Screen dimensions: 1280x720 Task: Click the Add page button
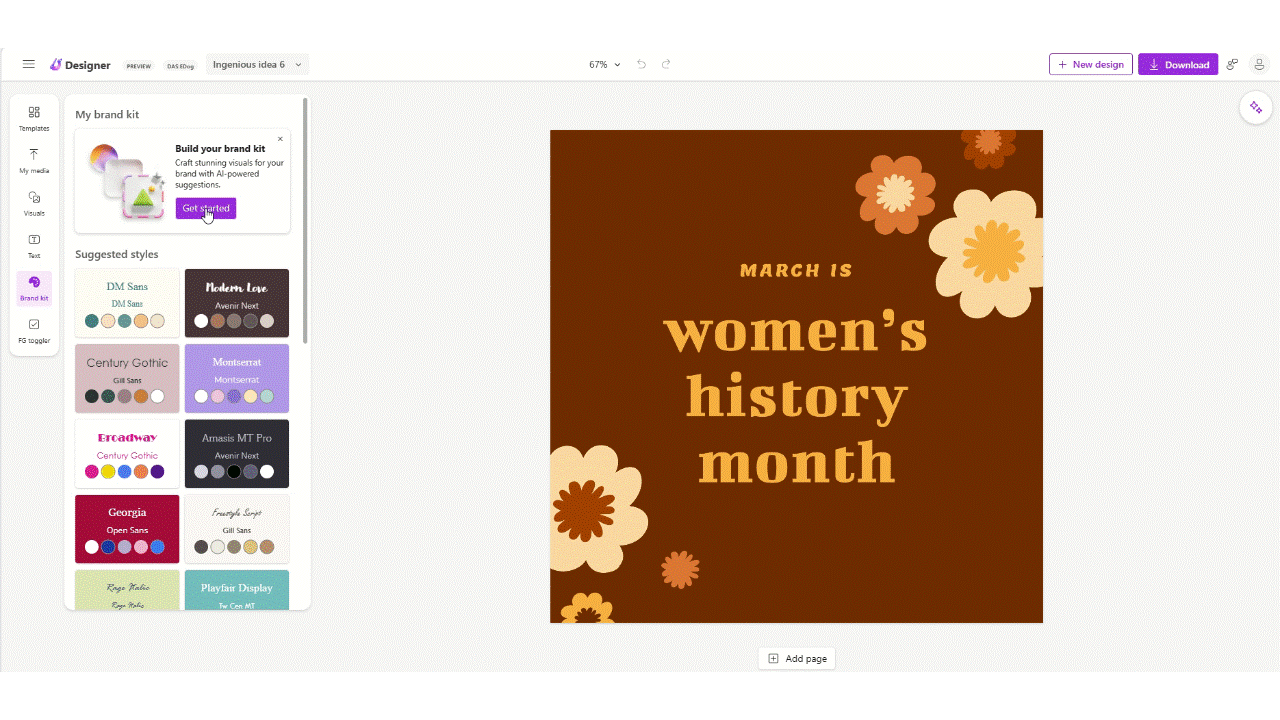point(797,659)
